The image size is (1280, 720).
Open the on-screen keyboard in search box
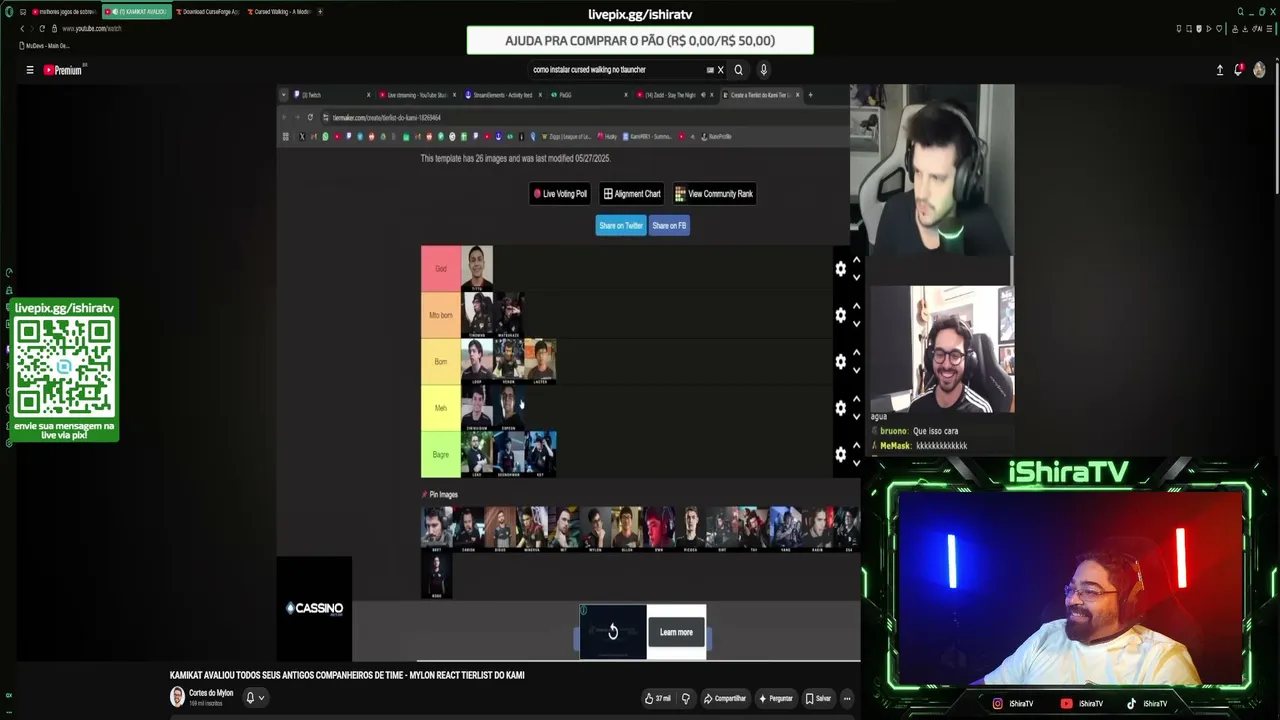coord(710,70)
